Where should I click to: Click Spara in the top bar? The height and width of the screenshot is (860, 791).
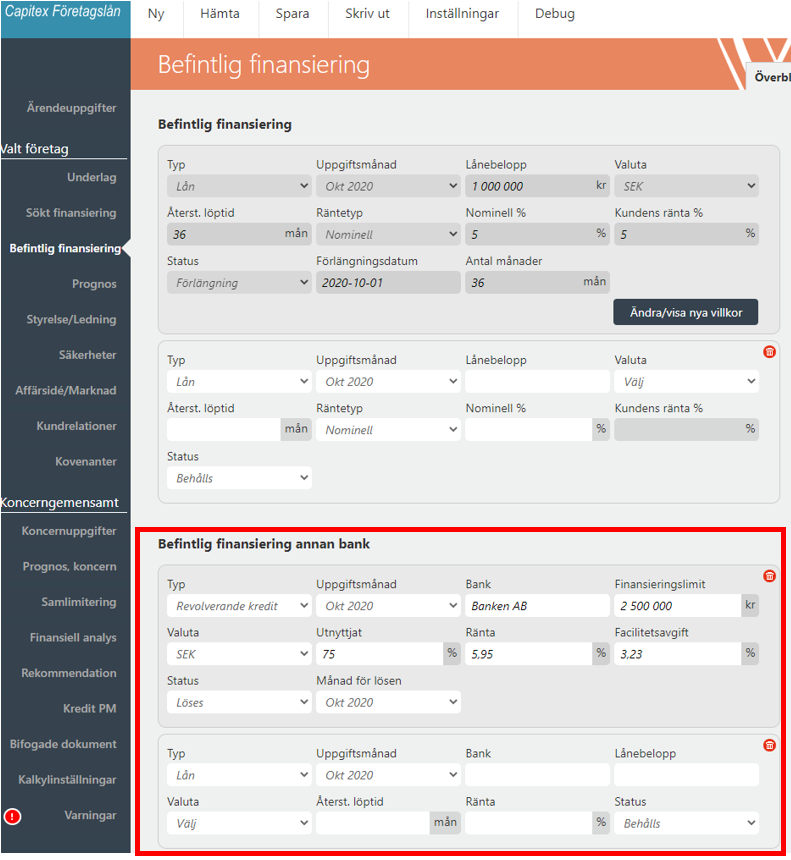click(x=292, y=14)
